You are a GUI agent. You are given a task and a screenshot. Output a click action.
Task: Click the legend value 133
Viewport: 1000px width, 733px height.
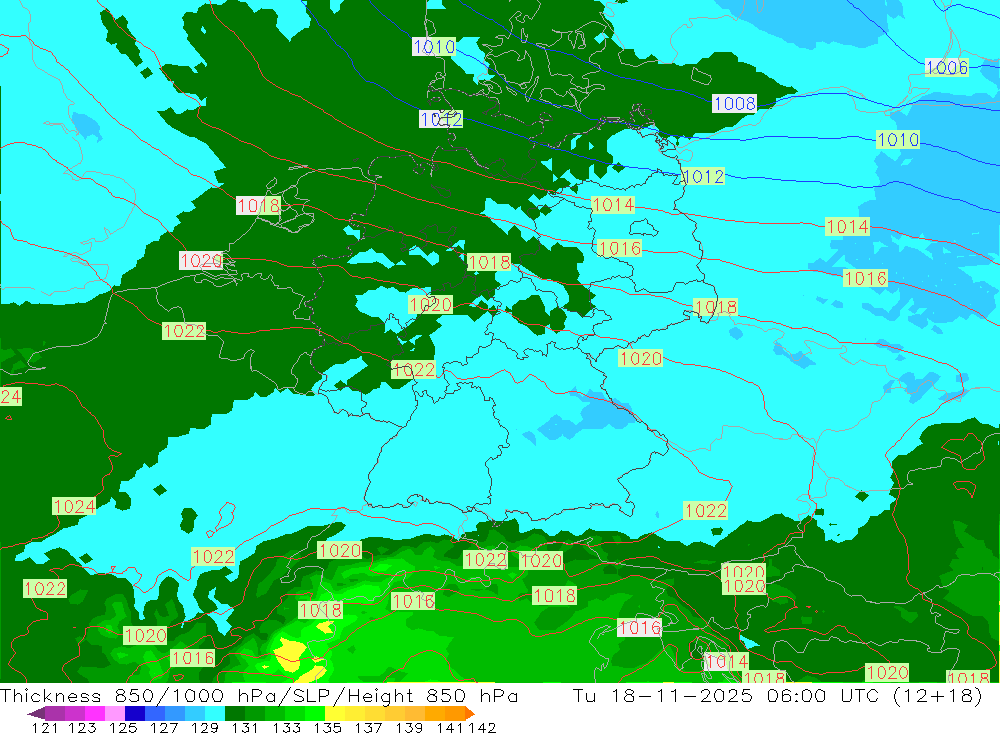(x=286, y=727)
